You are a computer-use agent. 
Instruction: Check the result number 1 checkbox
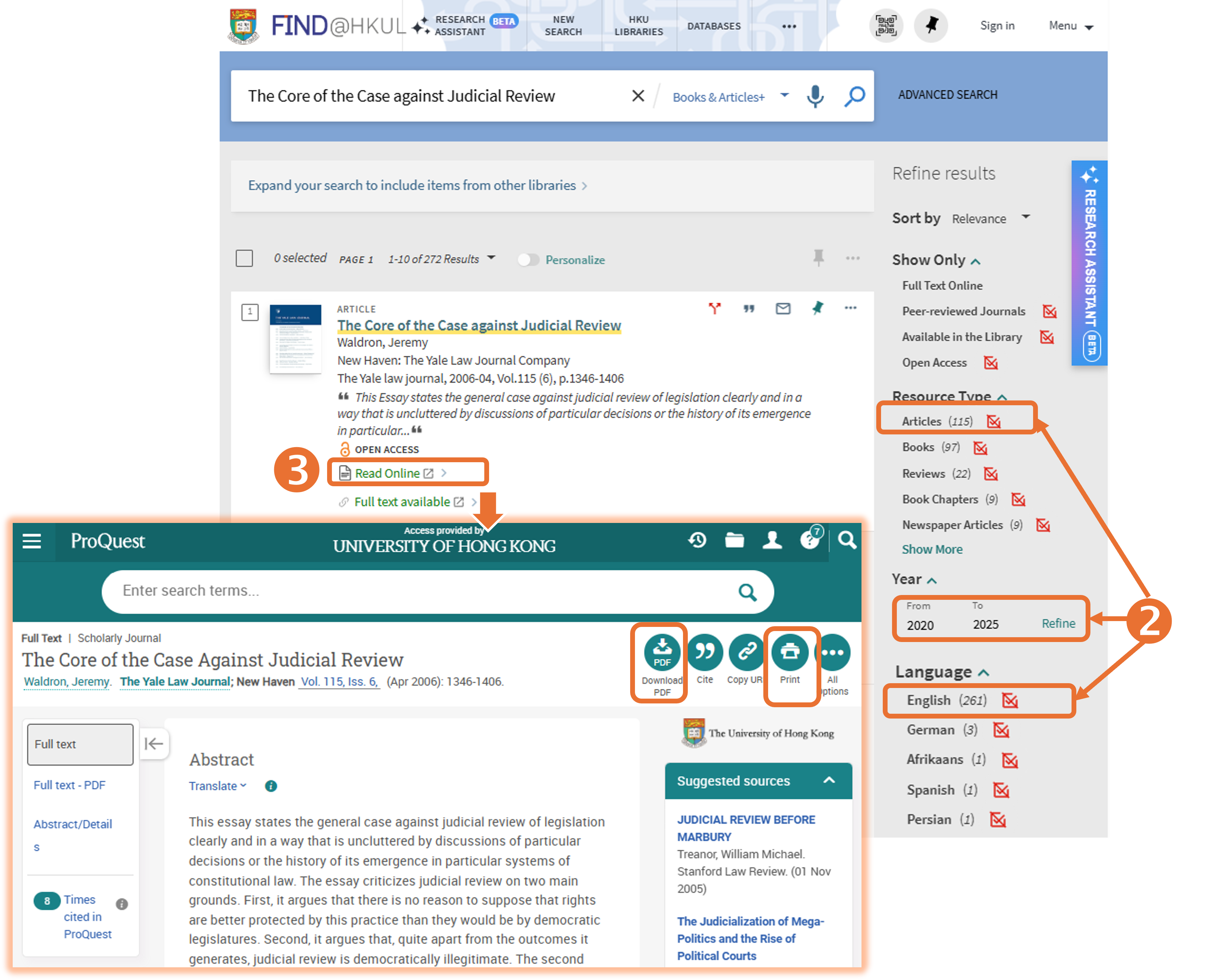click(x=250, y=312)
